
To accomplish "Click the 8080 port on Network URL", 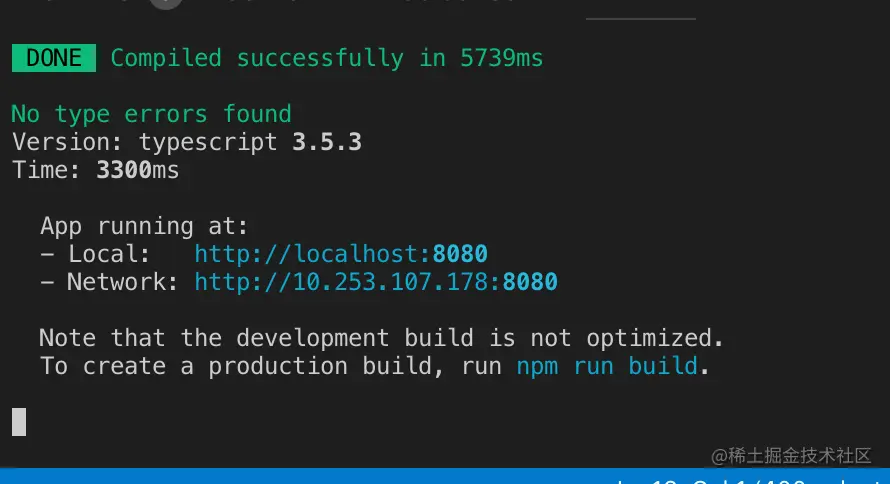I will point(530,283).
